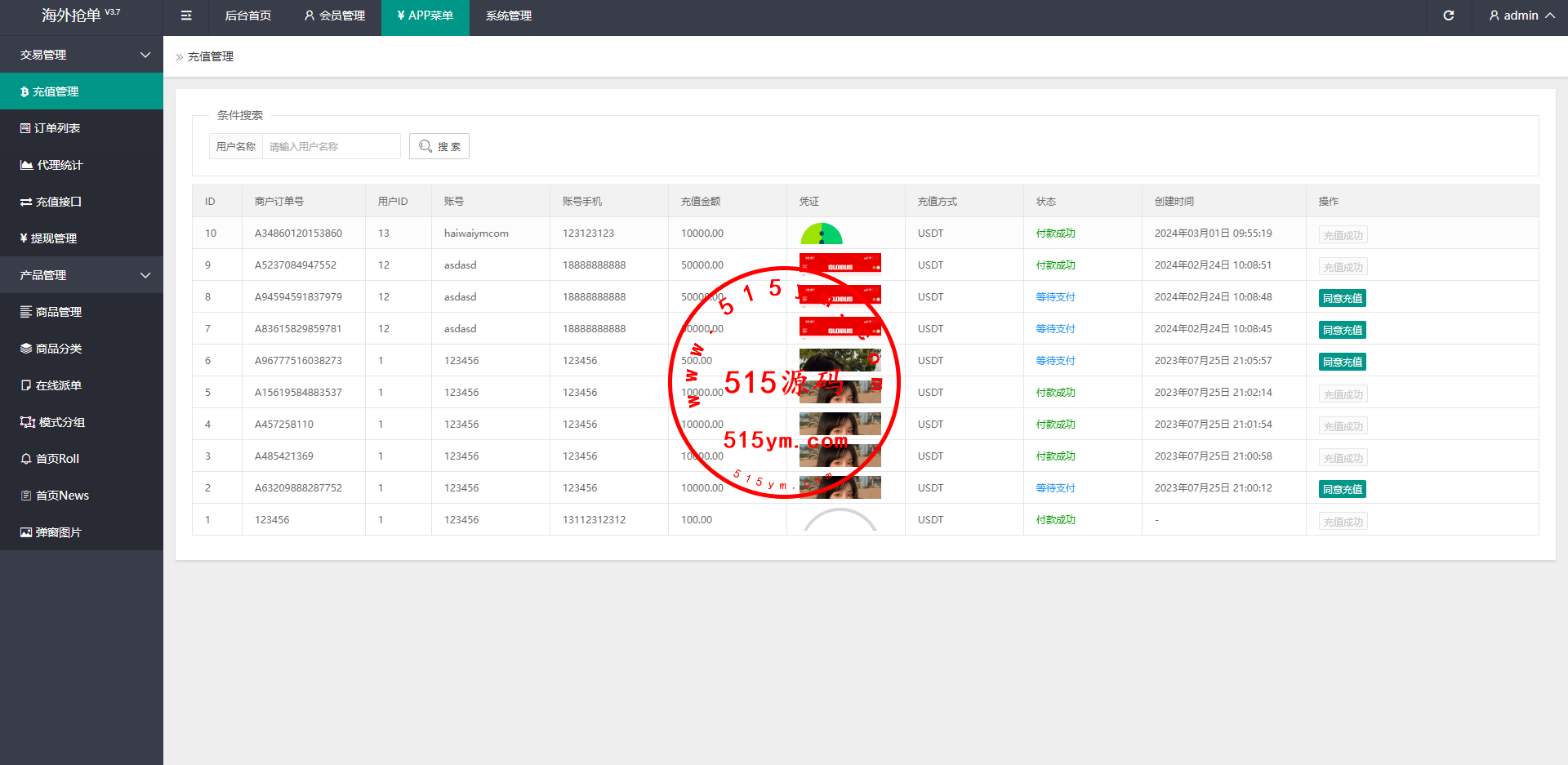Open 商品管理 in the sidebar
This screenshot has width=1568, height=765.
coord(58,312)
